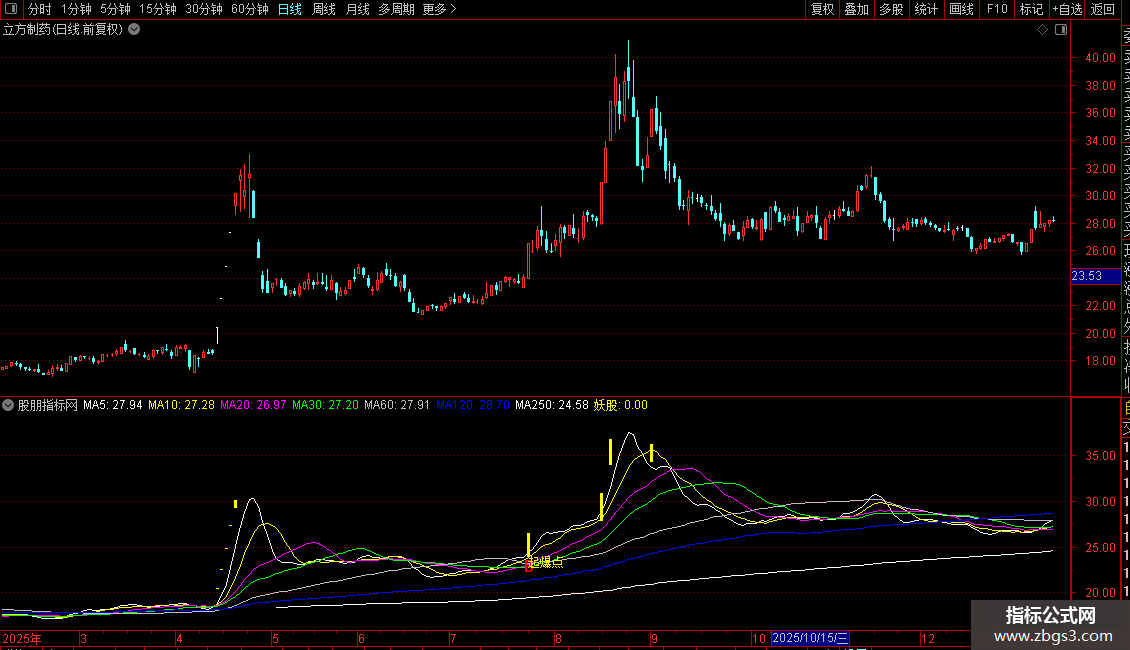Select the 5分钟 period tab
The width and height of the screenshot is (1130, 650).
point(115,9)
